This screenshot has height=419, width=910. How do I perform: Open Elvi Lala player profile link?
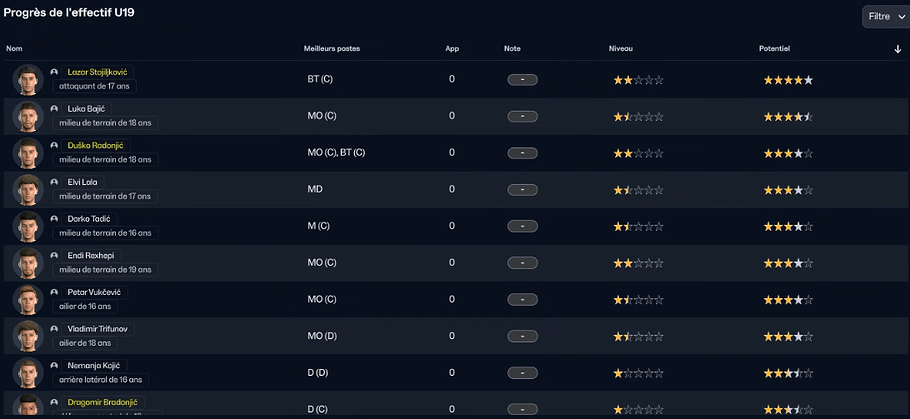[x=82, y=182]
